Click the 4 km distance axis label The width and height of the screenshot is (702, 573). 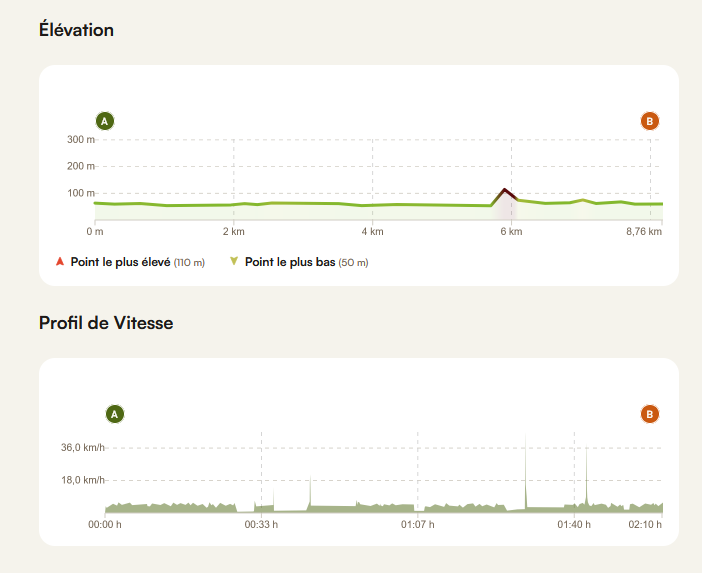click(372, 232)
